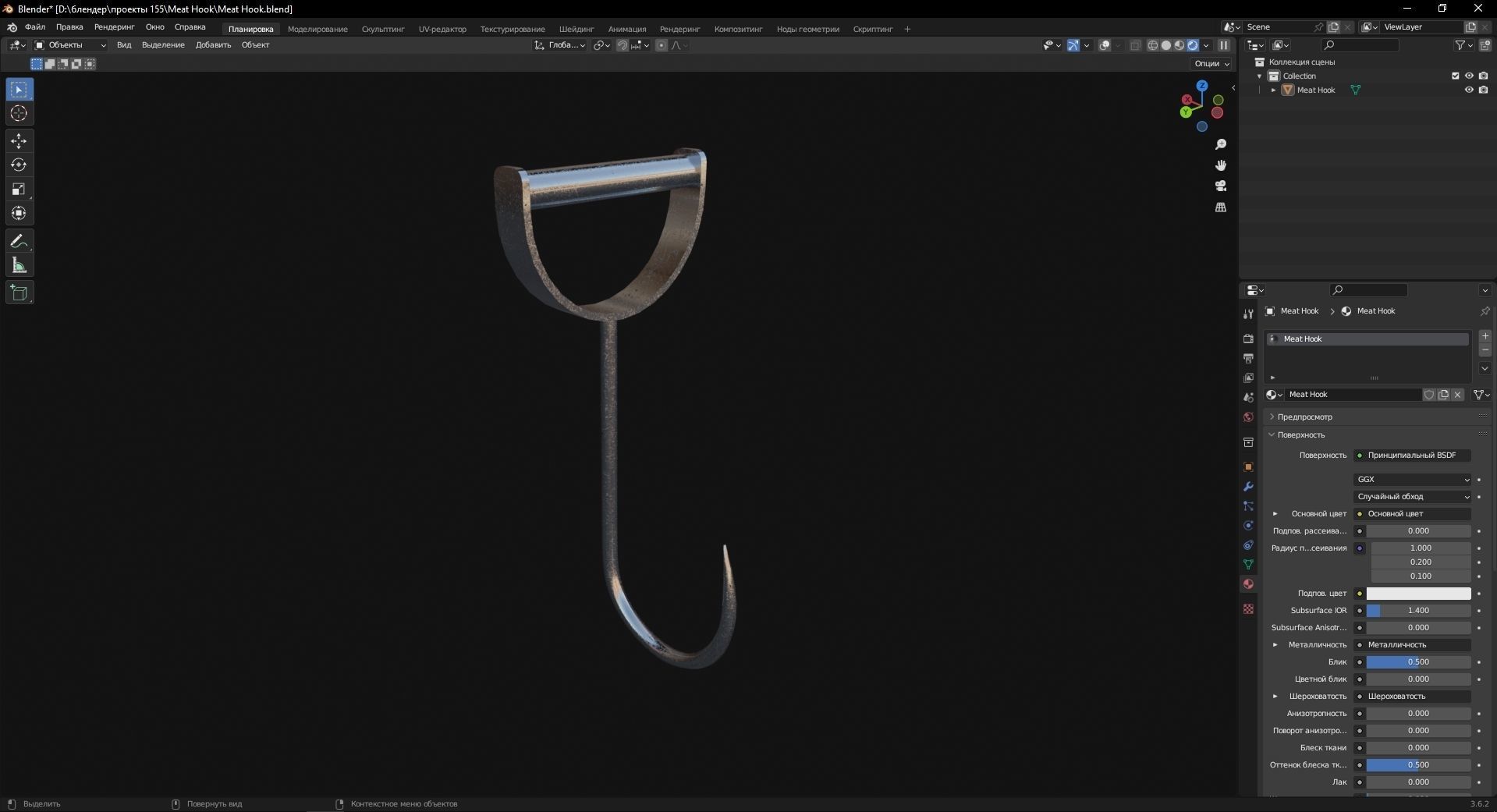Open the Particles properties tab
1497x812 pixels.
click(1248, 505)
